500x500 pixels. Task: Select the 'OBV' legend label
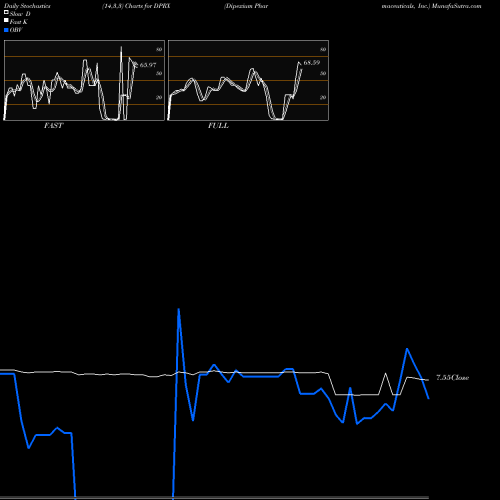(16, 30)
